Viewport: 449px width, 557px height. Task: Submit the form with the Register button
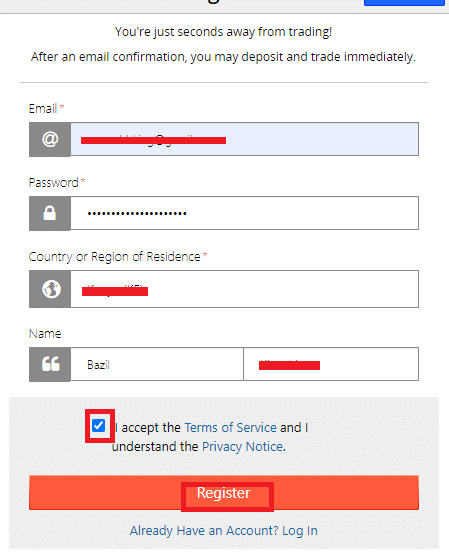tap(224, 493)
